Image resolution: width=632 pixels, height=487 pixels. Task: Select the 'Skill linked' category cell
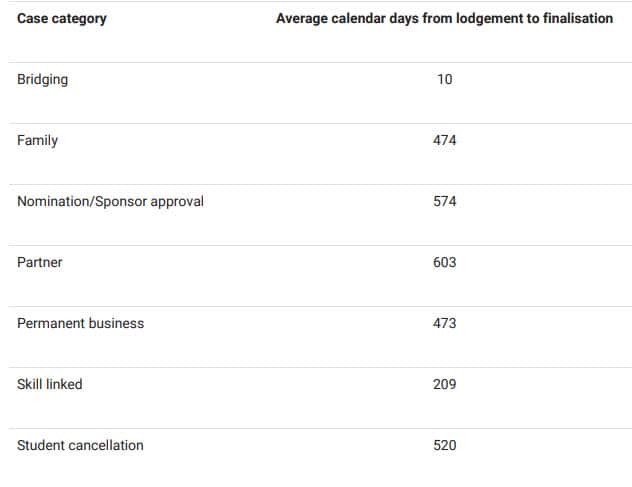(x=50, y=384)
